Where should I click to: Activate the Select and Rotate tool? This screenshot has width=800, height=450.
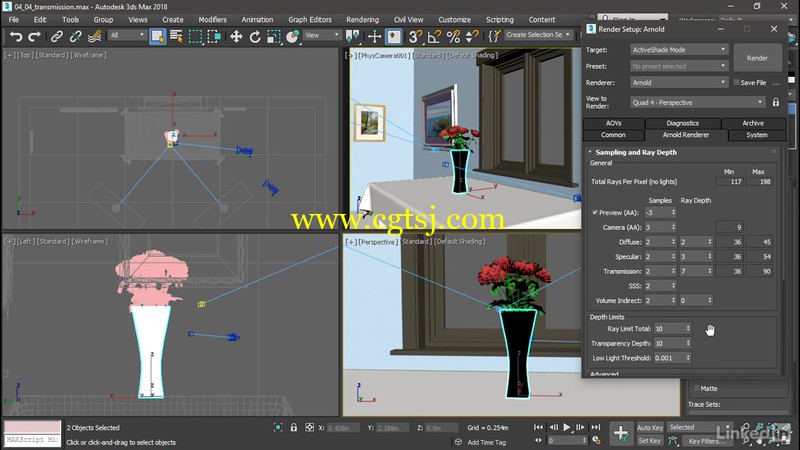pos(255,36)
